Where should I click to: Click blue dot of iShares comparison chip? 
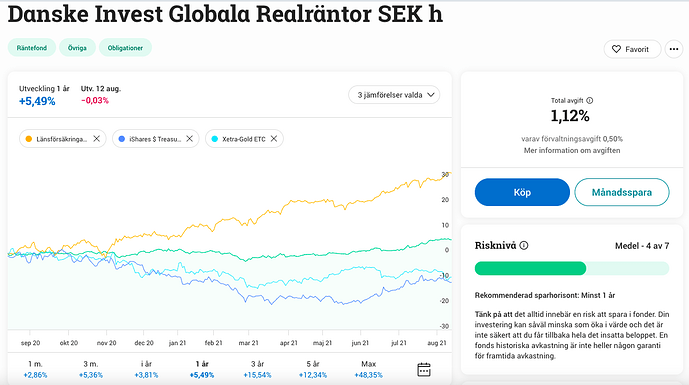pos(122,139)
